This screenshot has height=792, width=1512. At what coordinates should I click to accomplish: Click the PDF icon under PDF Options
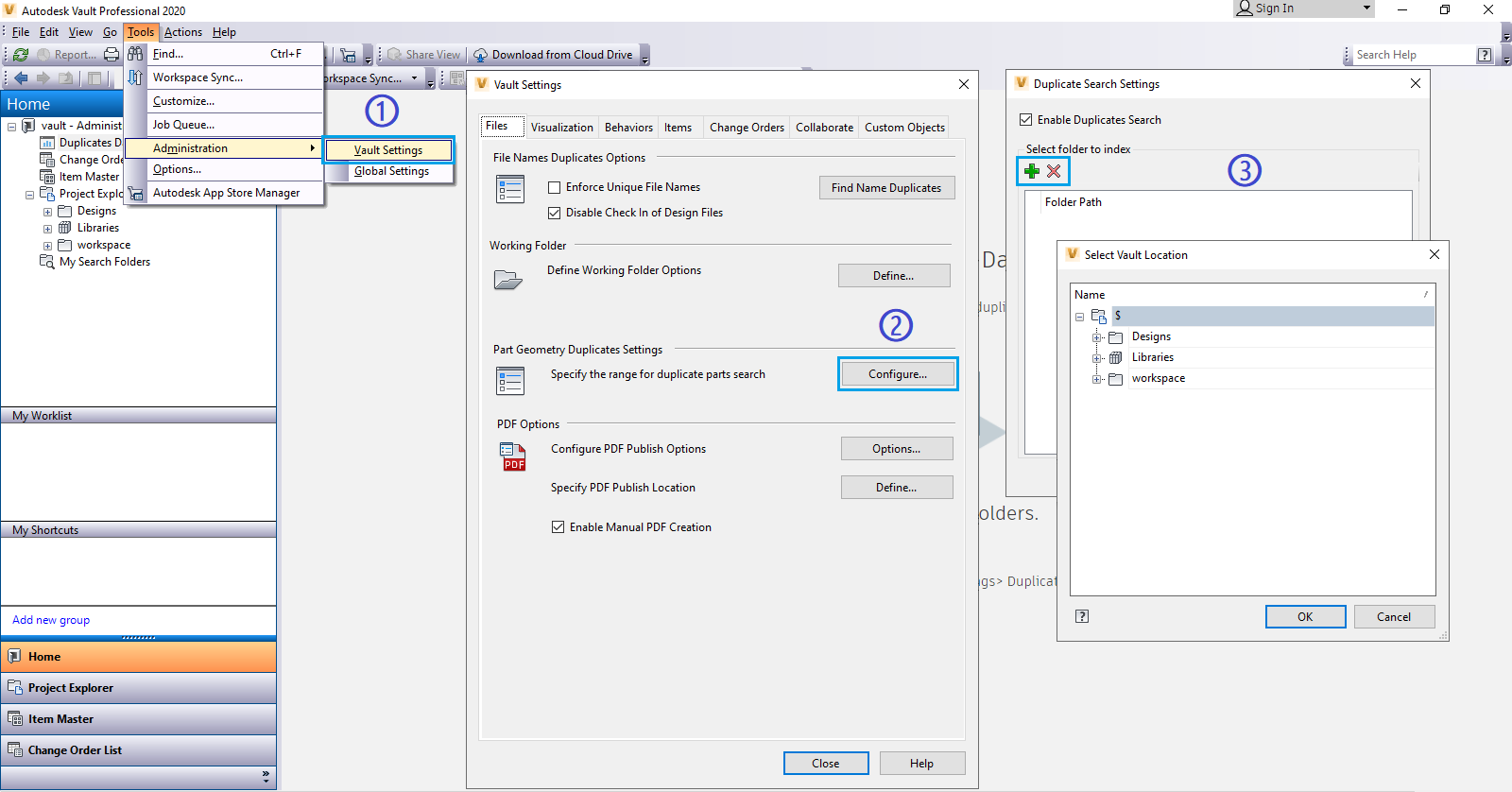513,456
